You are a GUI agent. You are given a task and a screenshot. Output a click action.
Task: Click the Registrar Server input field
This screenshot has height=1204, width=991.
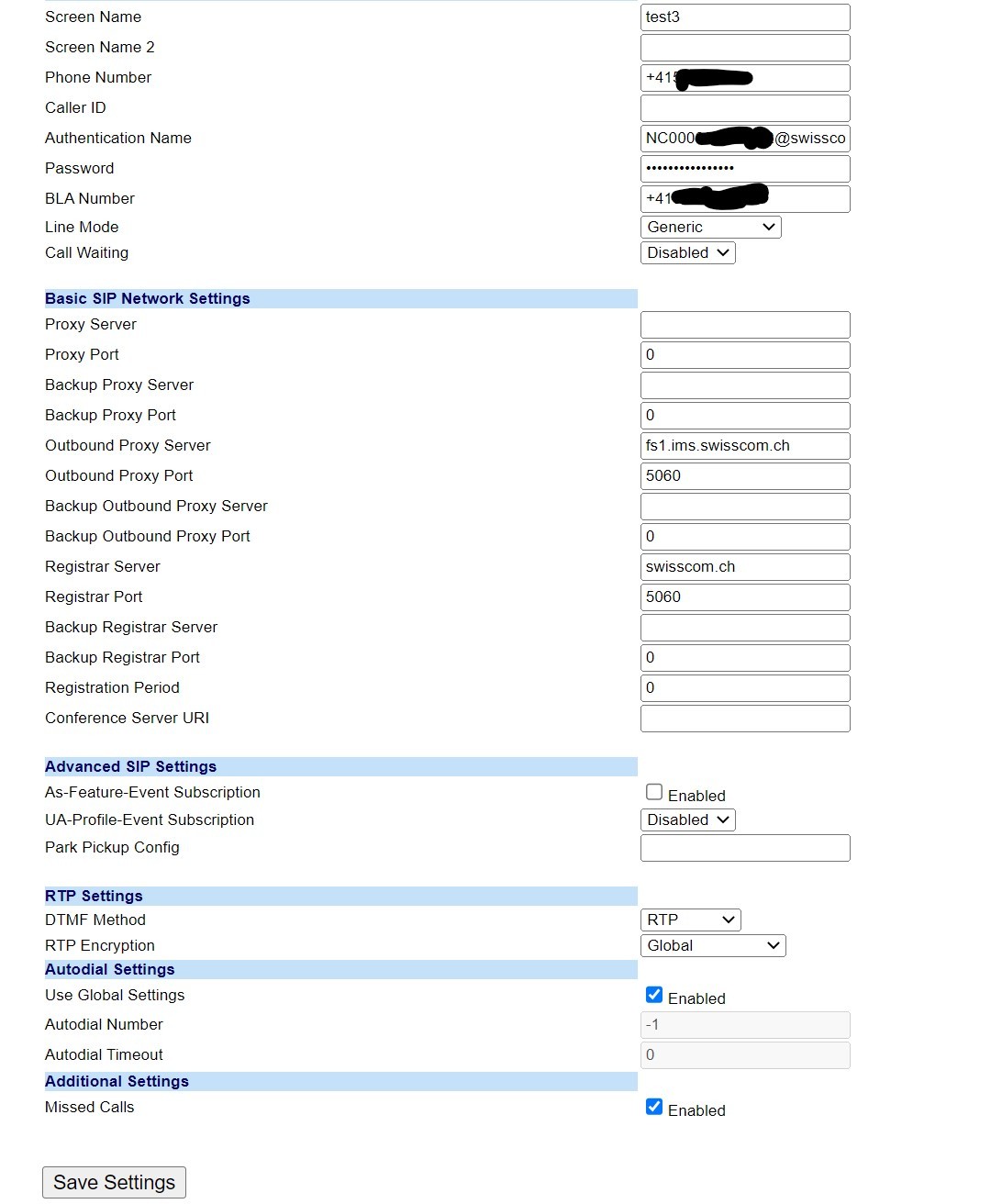744,567
